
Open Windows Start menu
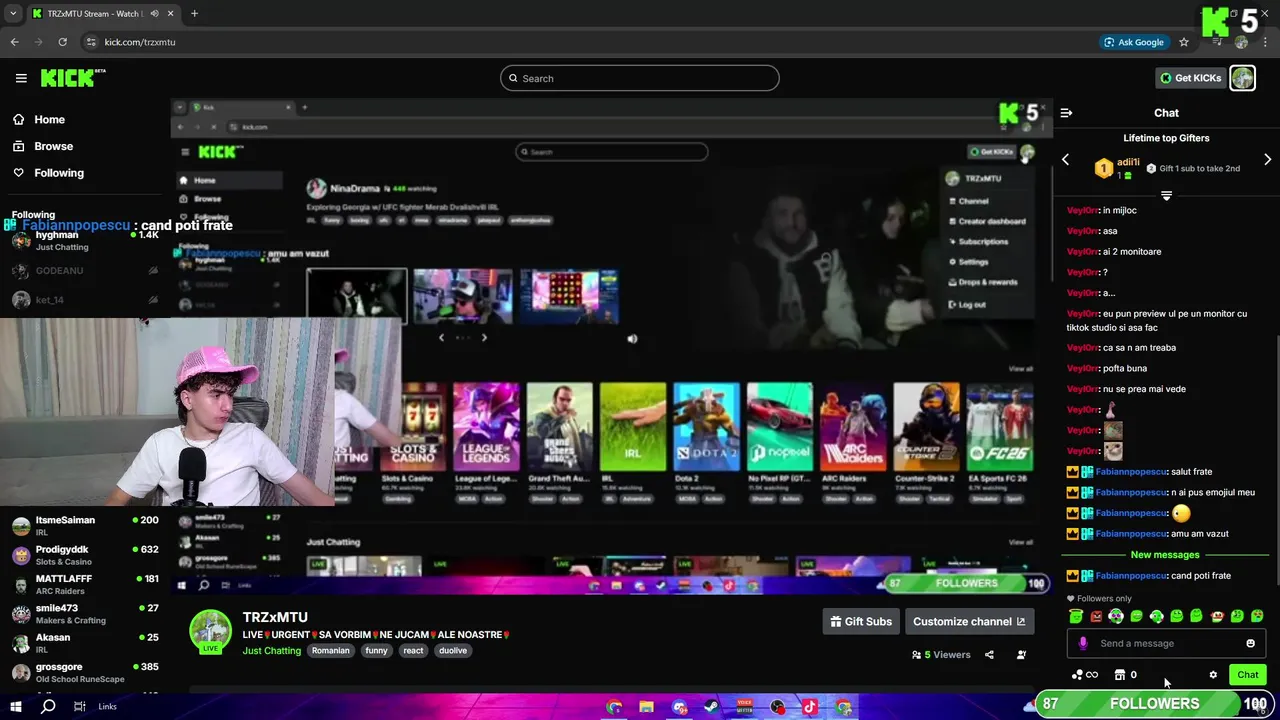click(16, 706)
